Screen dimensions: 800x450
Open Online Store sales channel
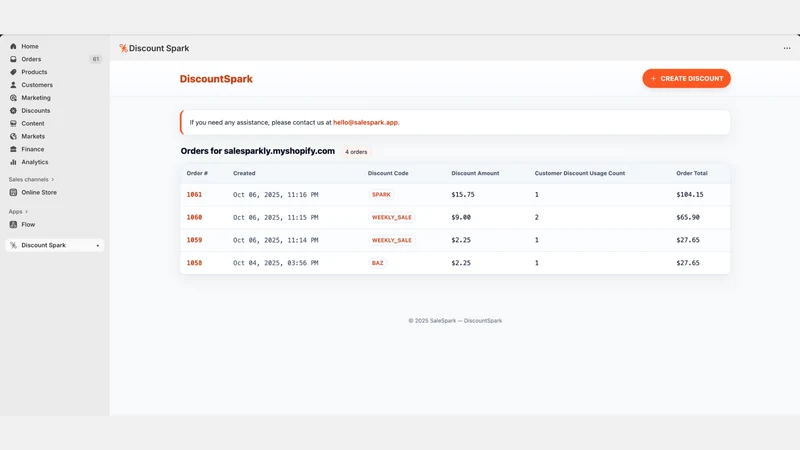pyautogui.click(x=39, y=192)
